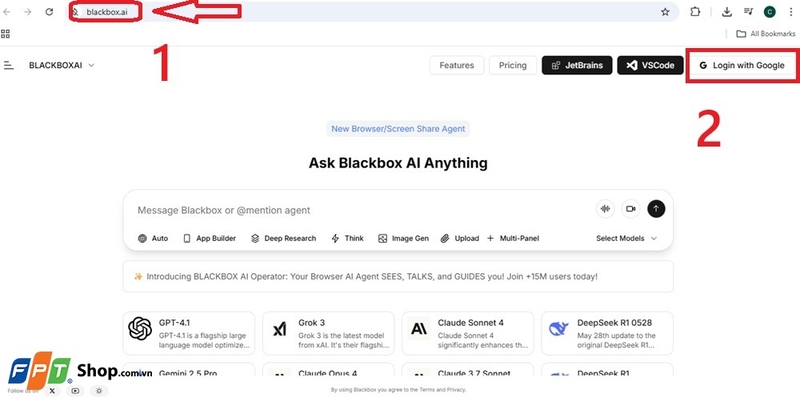Select the Auto mode
800x398 pixels.
[x=153, y=238]
